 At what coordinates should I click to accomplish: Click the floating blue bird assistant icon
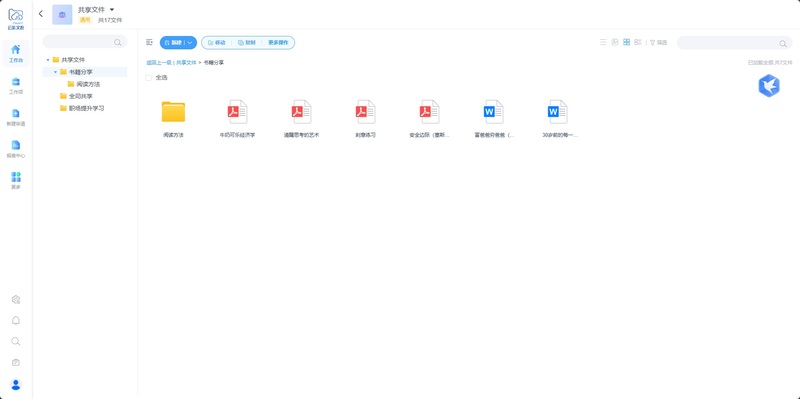768,85
